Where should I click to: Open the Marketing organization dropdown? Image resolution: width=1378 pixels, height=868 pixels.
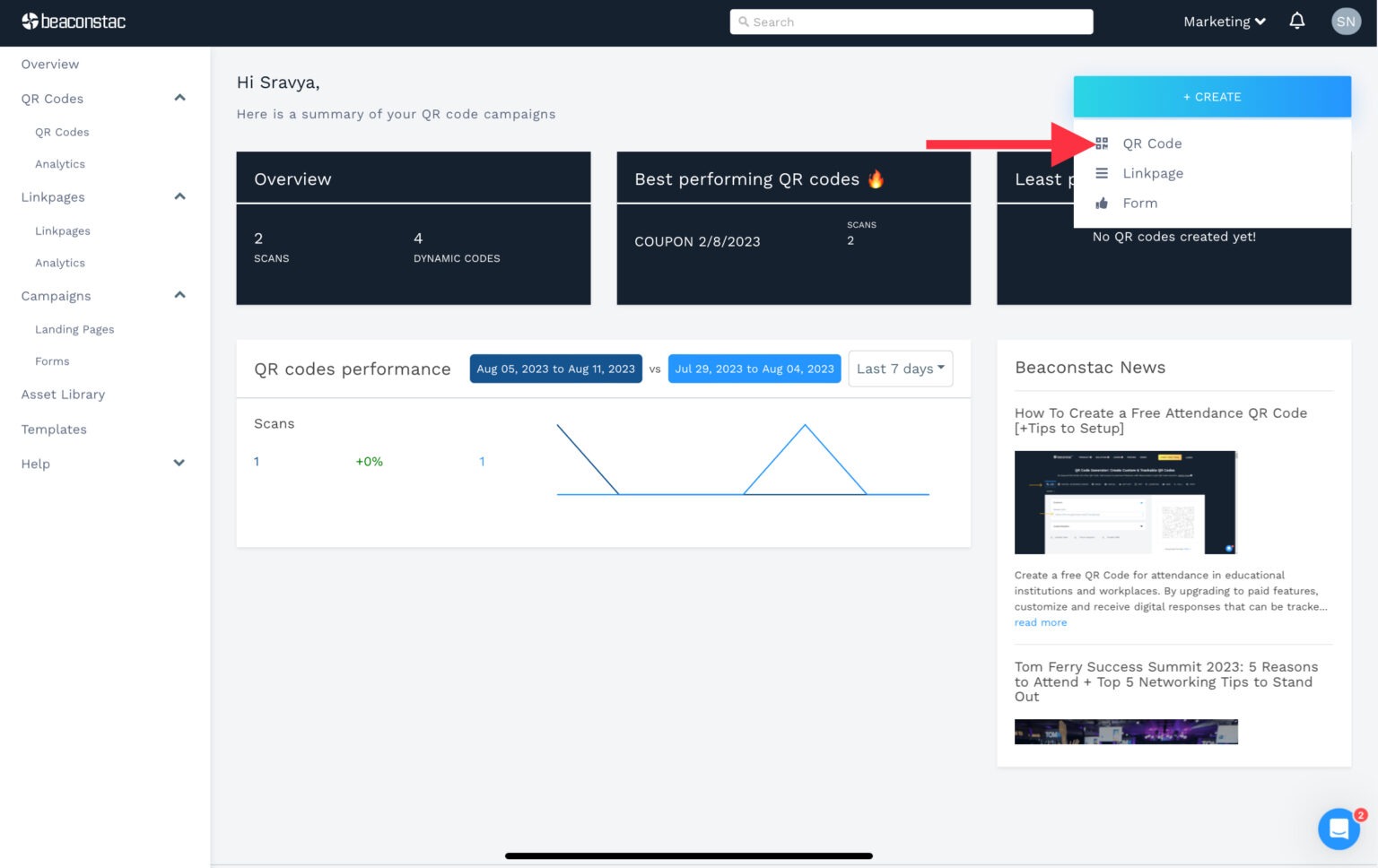click(1224, 22)
